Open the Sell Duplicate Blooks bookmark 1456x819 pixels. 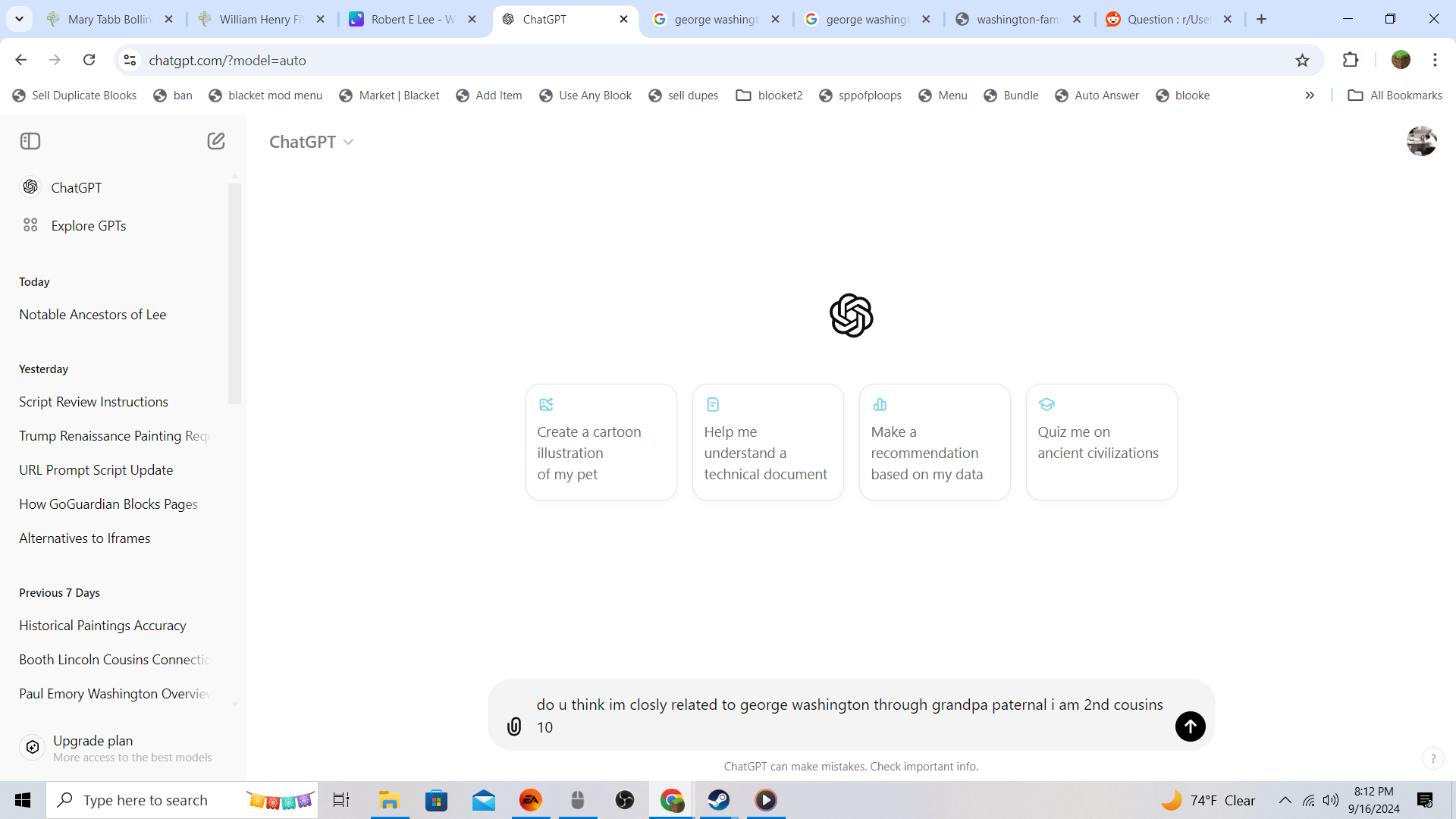pos(74,96)
